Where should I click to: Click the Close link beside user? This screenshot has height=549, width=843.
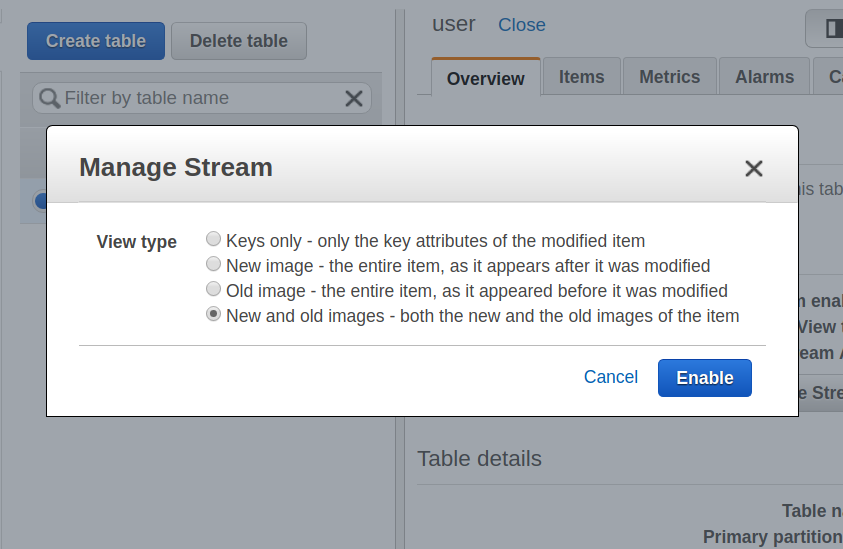(x=522, y=25)
